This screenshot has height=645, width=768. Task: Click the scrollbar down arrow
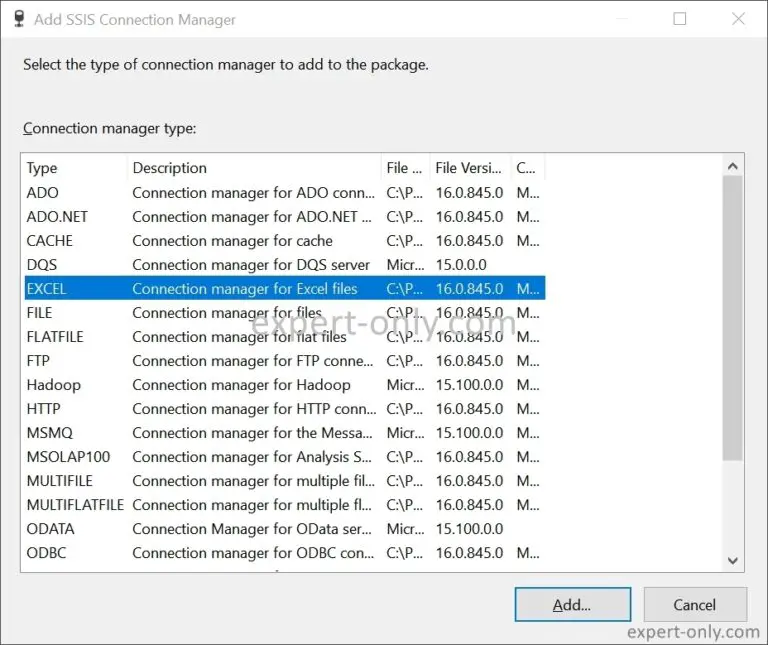point(733,560)
